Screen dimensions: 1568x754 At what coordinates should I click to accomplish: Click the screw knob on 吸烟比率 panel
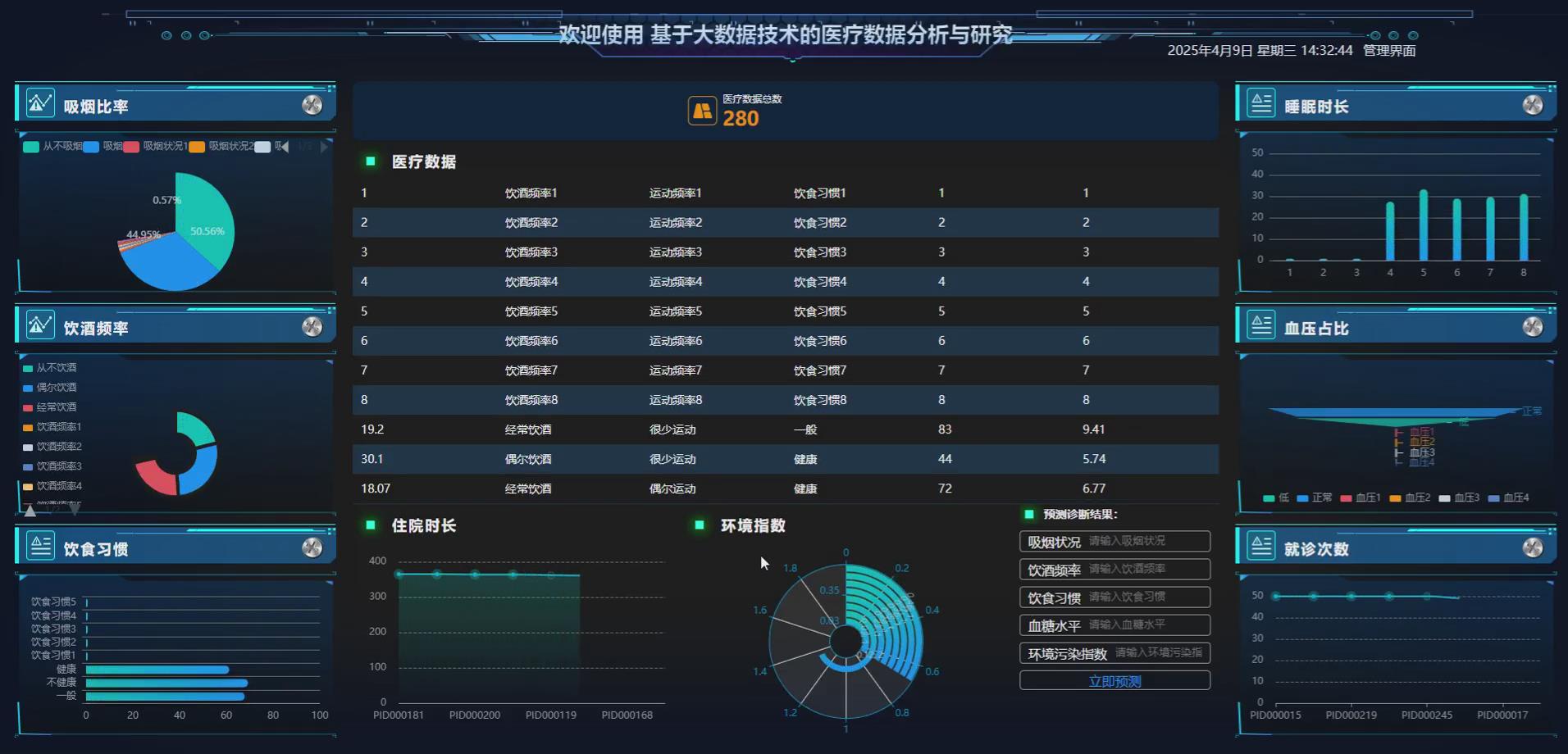[312, 105]
